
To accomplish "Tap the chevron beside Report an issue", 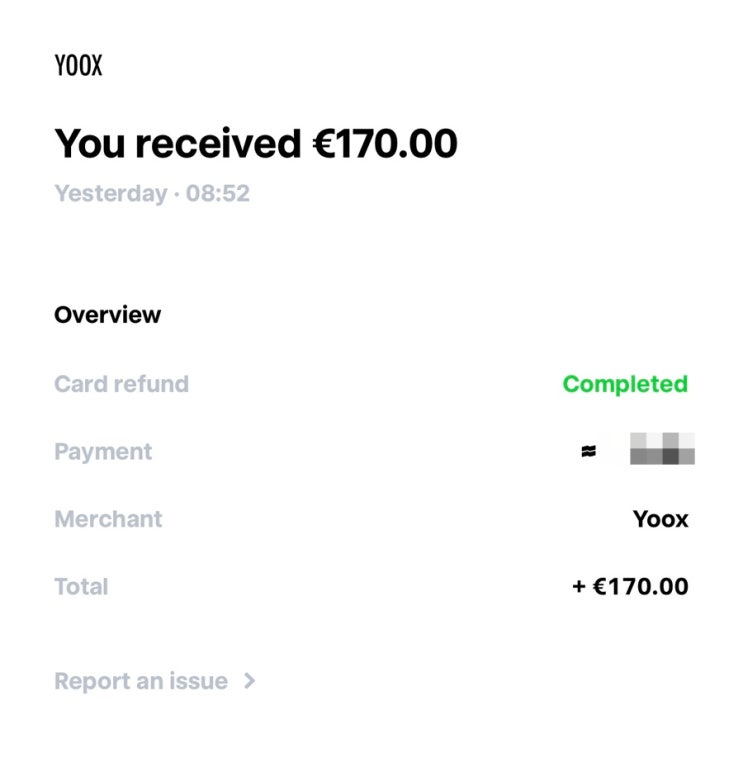I will (250, 681).
